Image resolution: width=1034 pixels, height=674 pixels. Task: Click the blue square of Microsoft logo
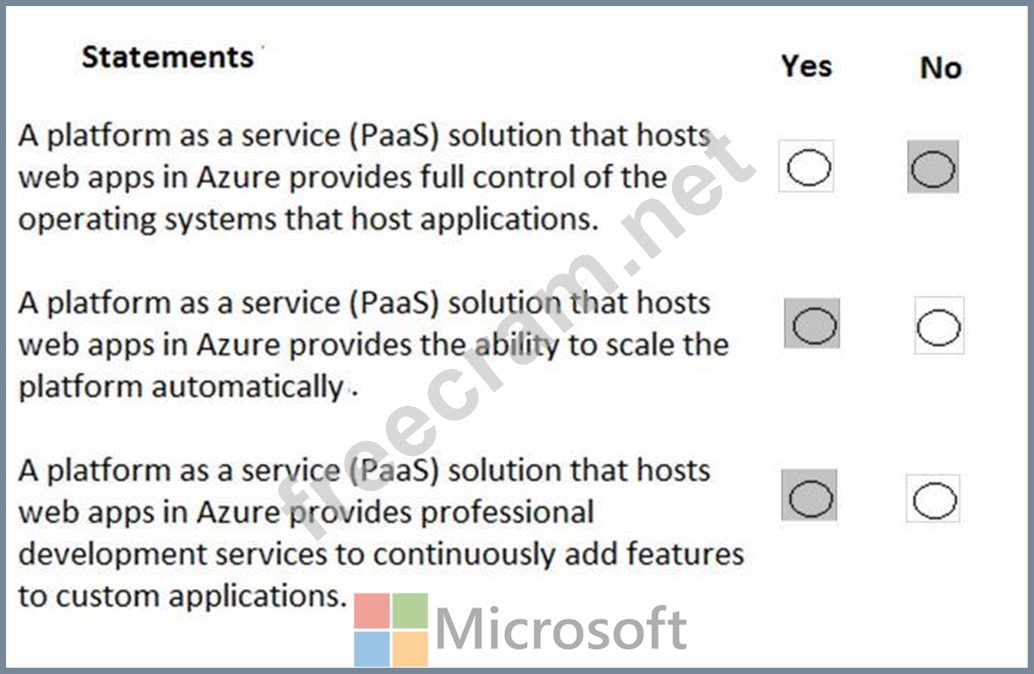pos(371,649)
